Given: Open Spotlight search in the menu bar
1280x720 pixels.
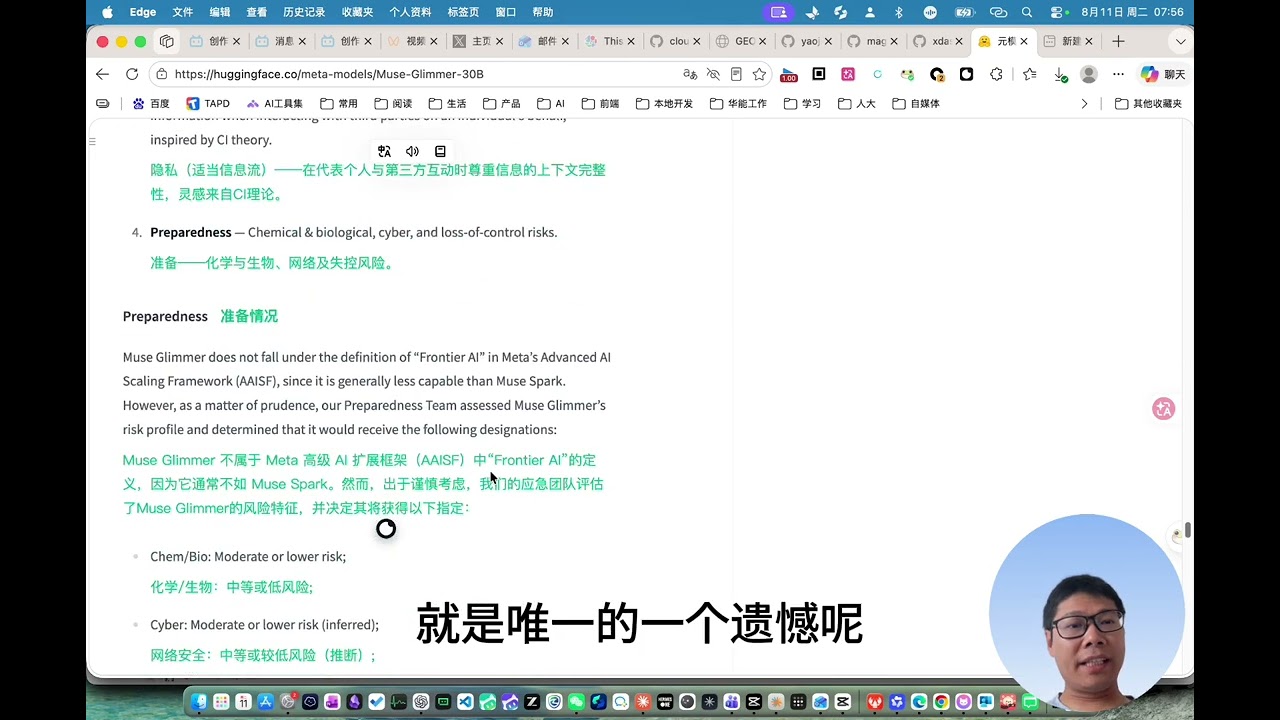Looking at the screenshot, I should pos(1027,12).
